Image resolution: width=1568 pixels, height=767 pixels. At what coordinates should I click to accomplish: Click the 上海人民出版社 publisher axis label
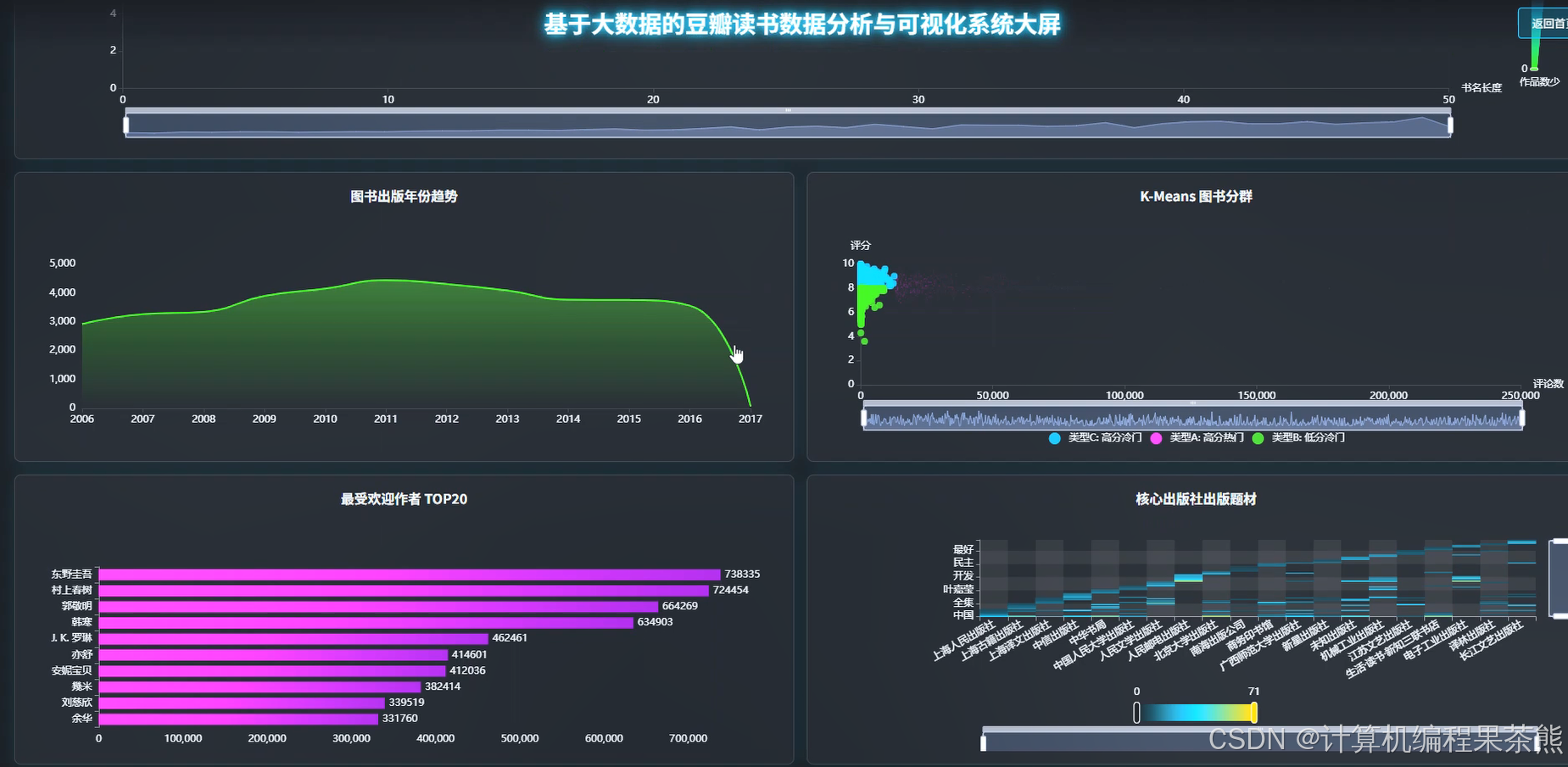tap(963, 641)
